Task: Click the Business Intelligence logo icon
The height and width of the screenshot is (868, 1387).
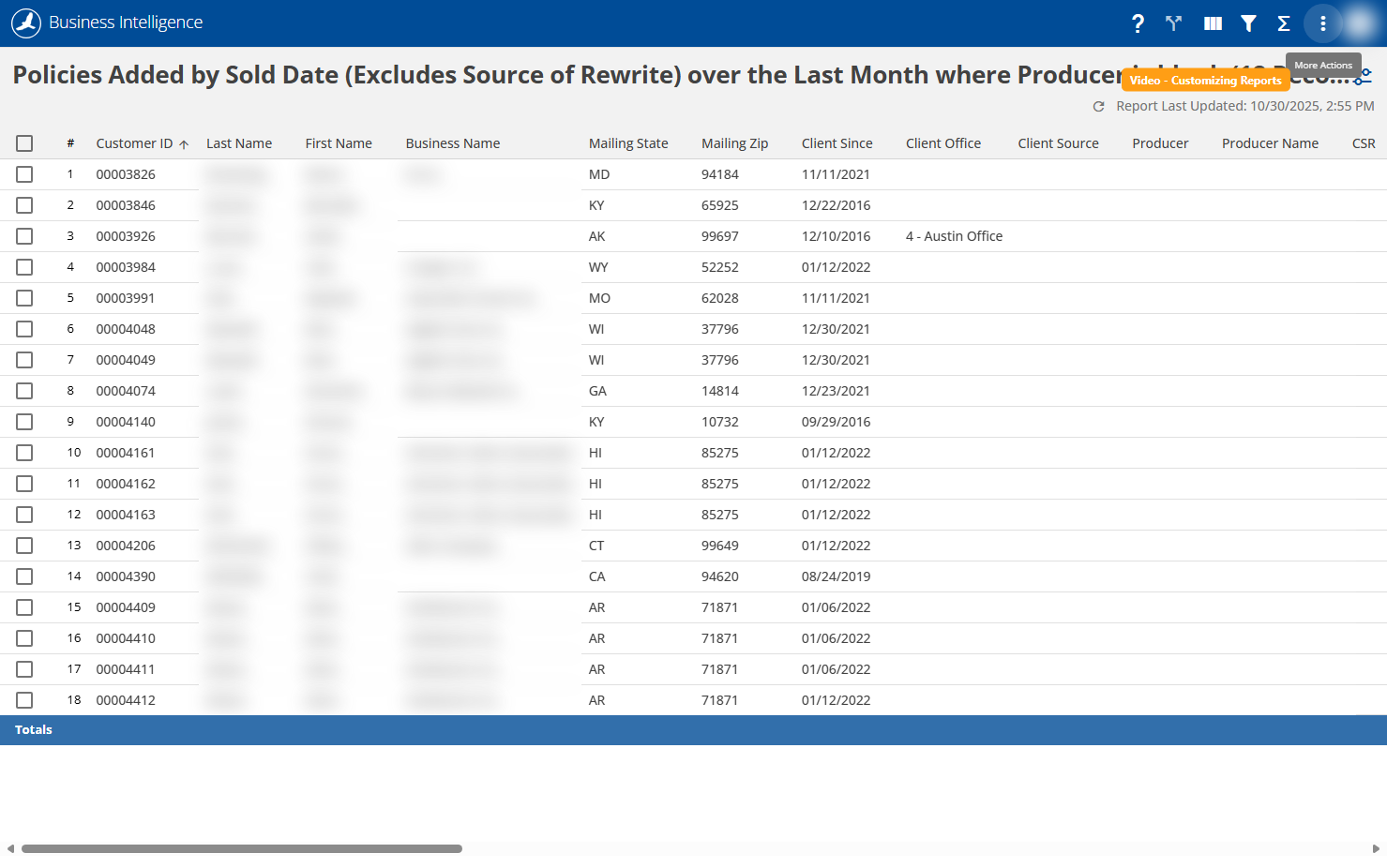Action: pyautogui.click(x=26, y=22)
